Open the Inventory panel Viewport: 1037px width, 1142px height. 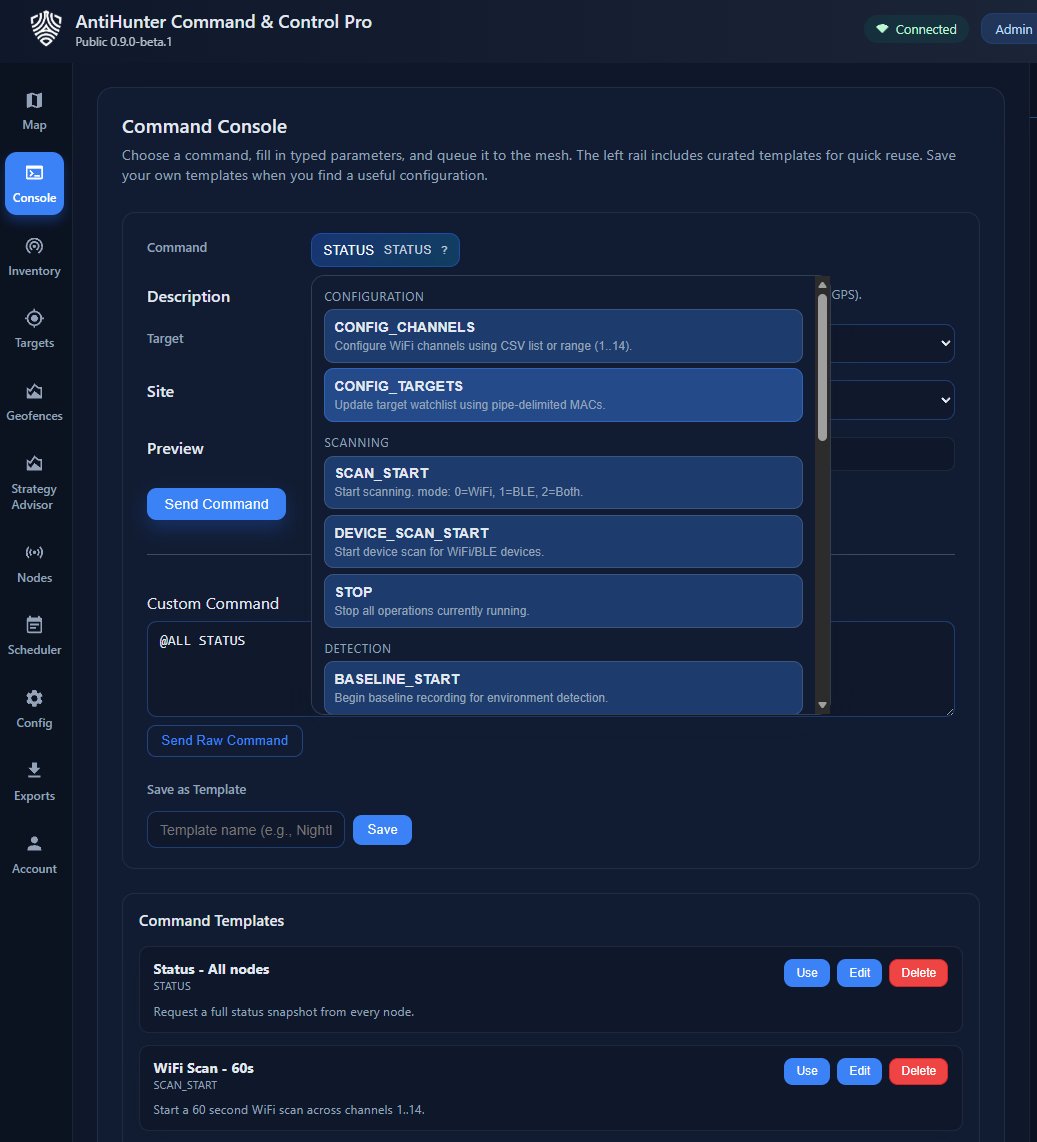34,256
